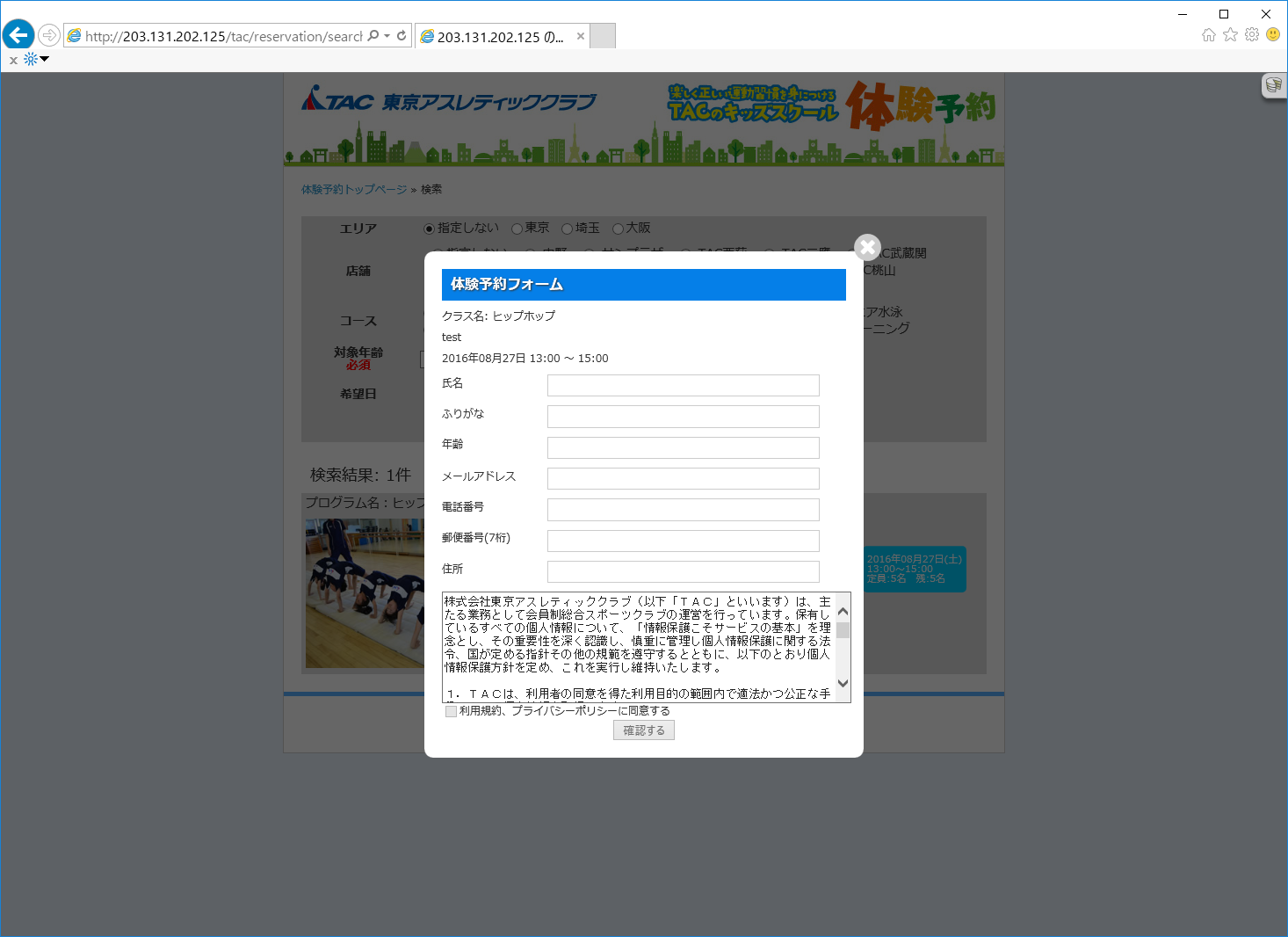Click the 確認する confirm button
The height and width of the screenshot is (937, 1288).
[x=644, y=730]
